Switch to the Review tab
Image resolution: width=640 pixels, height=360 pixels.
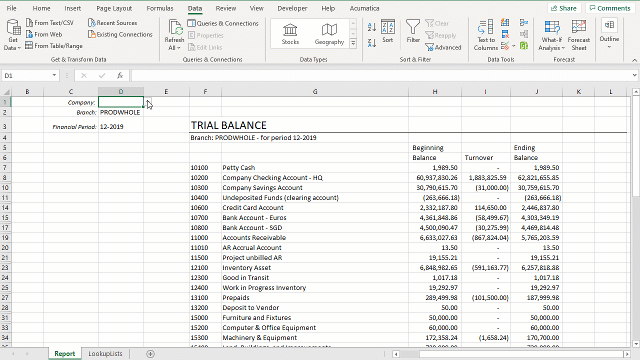pyautogui.click(x=226, y=8)
